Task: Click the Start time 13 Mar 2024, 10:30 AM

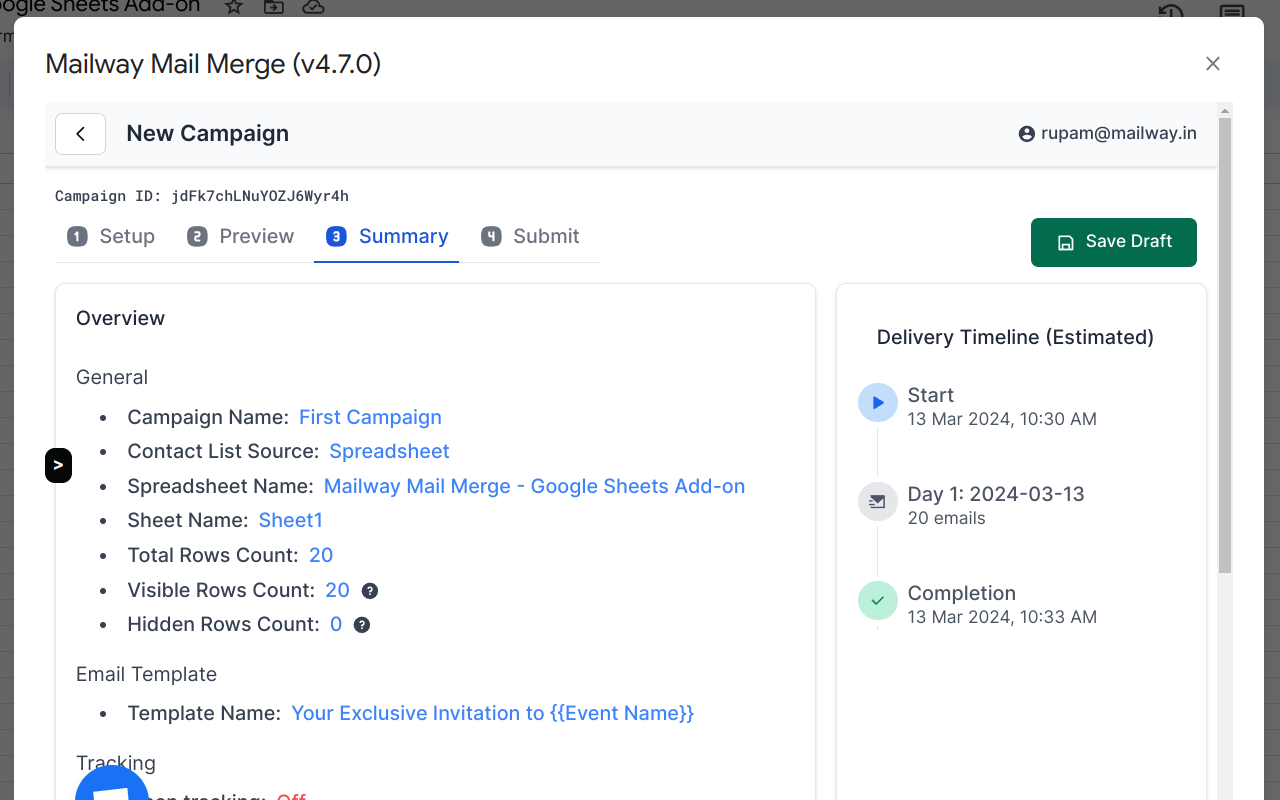Action: [1002, 419]
